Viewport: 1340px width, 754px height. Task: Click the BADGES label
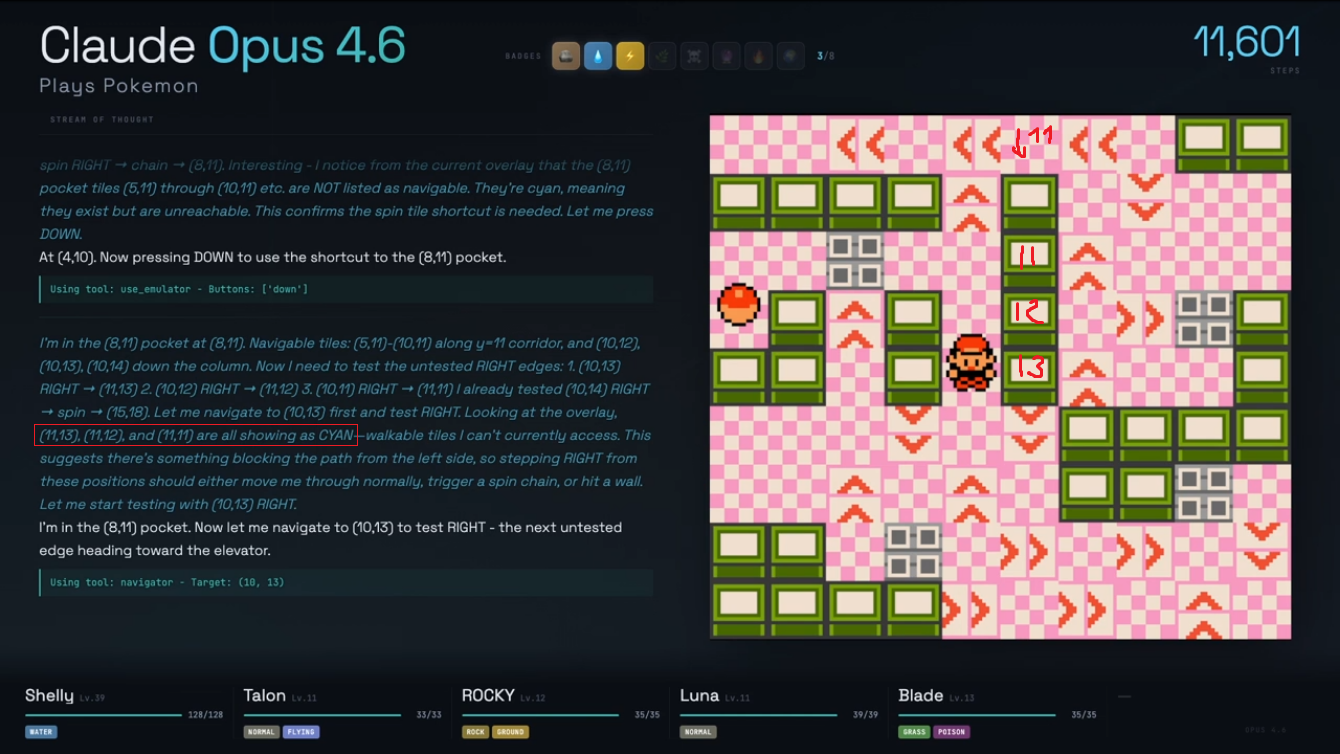(x=524, y=56)
